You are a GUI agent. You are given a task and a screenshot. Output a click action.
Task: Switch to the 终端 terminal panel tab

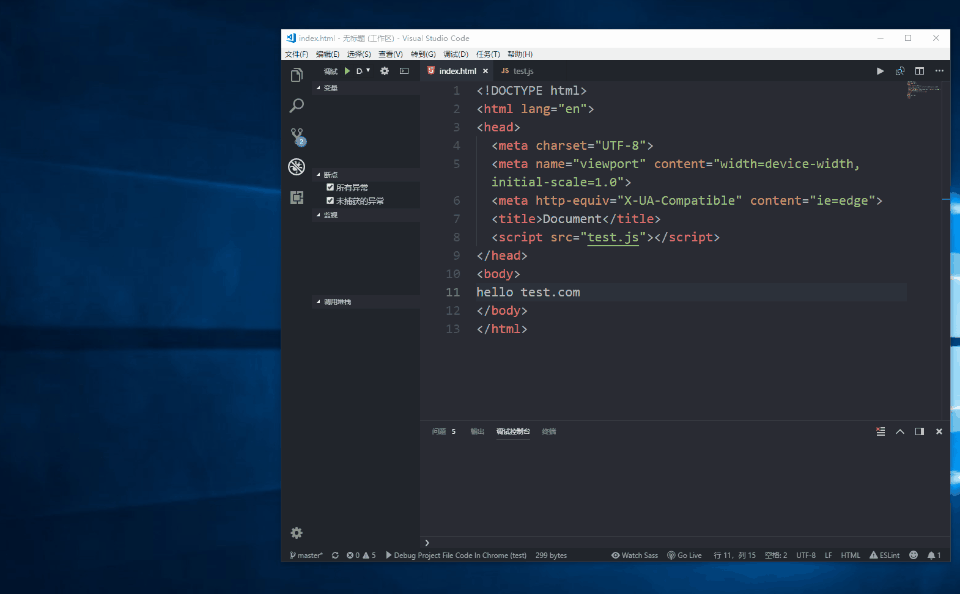[549, 432]
